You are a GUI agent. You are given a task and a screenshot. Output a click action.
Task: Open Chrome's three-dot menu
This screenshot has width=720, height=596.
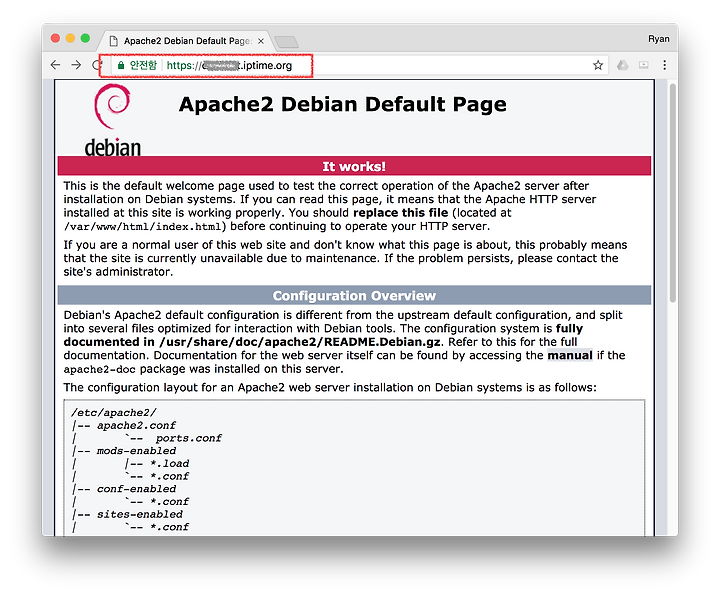click(x=664, y=65)
